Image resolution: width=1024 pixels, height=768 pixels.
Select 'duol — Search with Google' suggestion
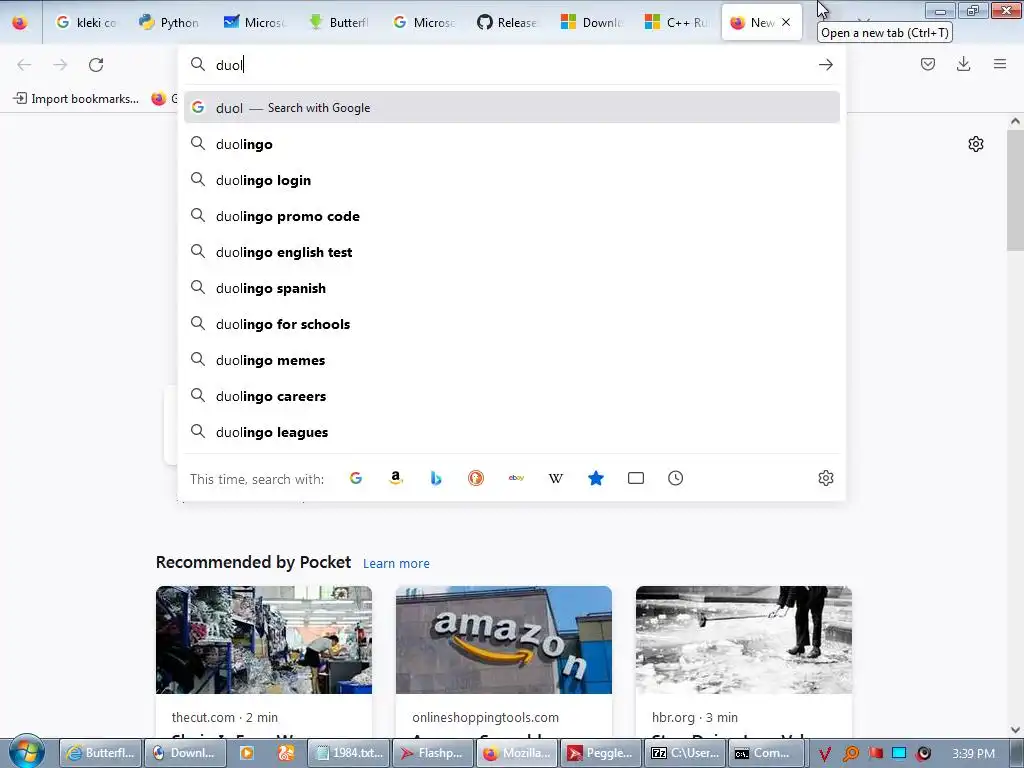[511, 108]
